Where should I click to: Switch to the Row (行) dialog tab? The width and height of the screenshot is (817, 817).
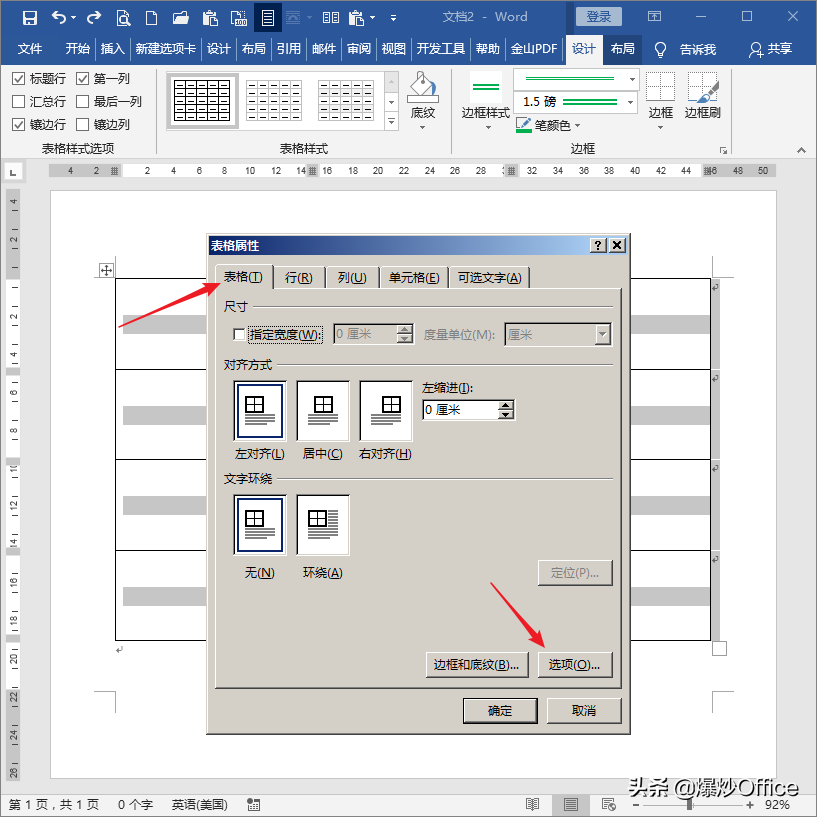click(x=299, y=278)
